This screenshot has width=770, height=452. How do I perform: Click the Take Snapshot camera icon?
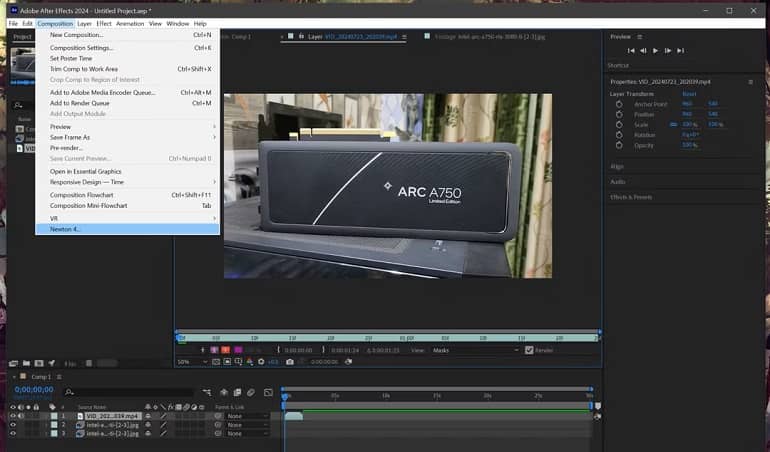click(x=290, y=362)
